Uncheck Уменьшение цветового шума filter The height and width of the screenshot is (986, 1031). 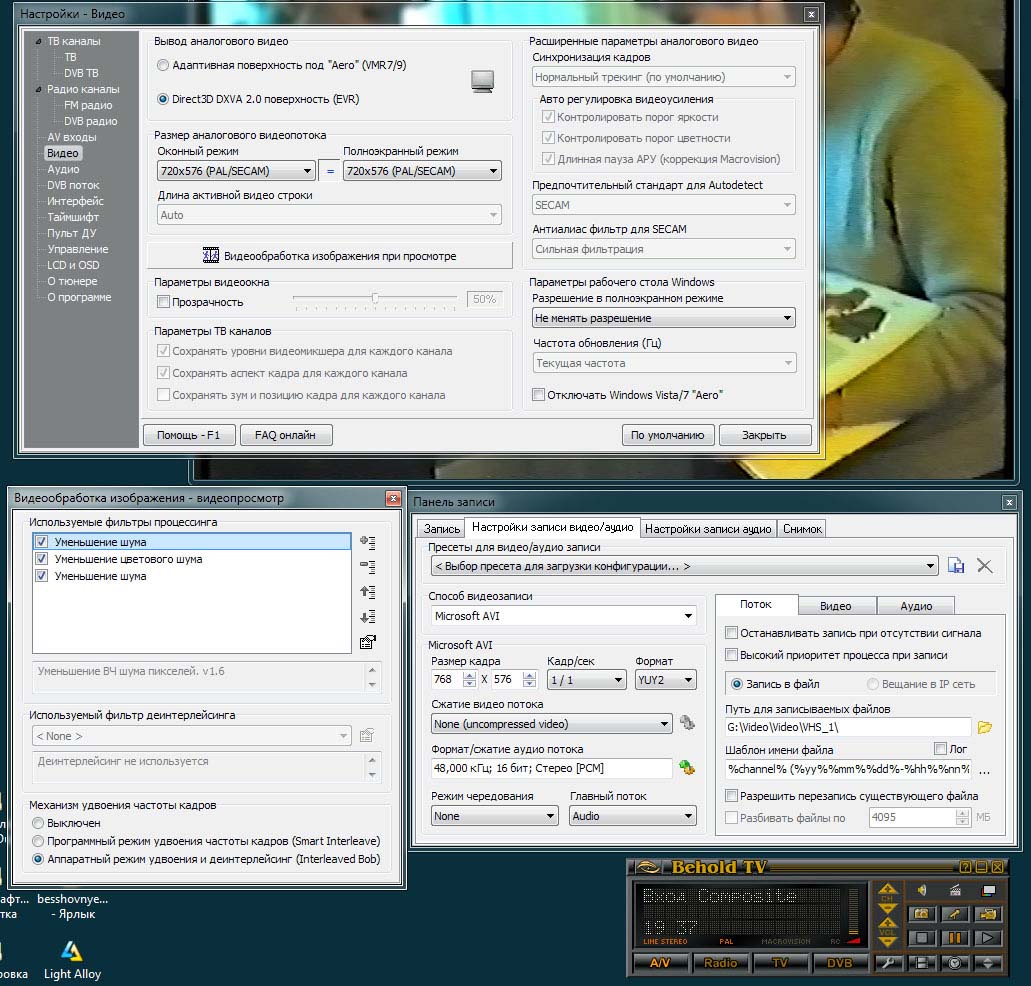[x=41, y=559]
